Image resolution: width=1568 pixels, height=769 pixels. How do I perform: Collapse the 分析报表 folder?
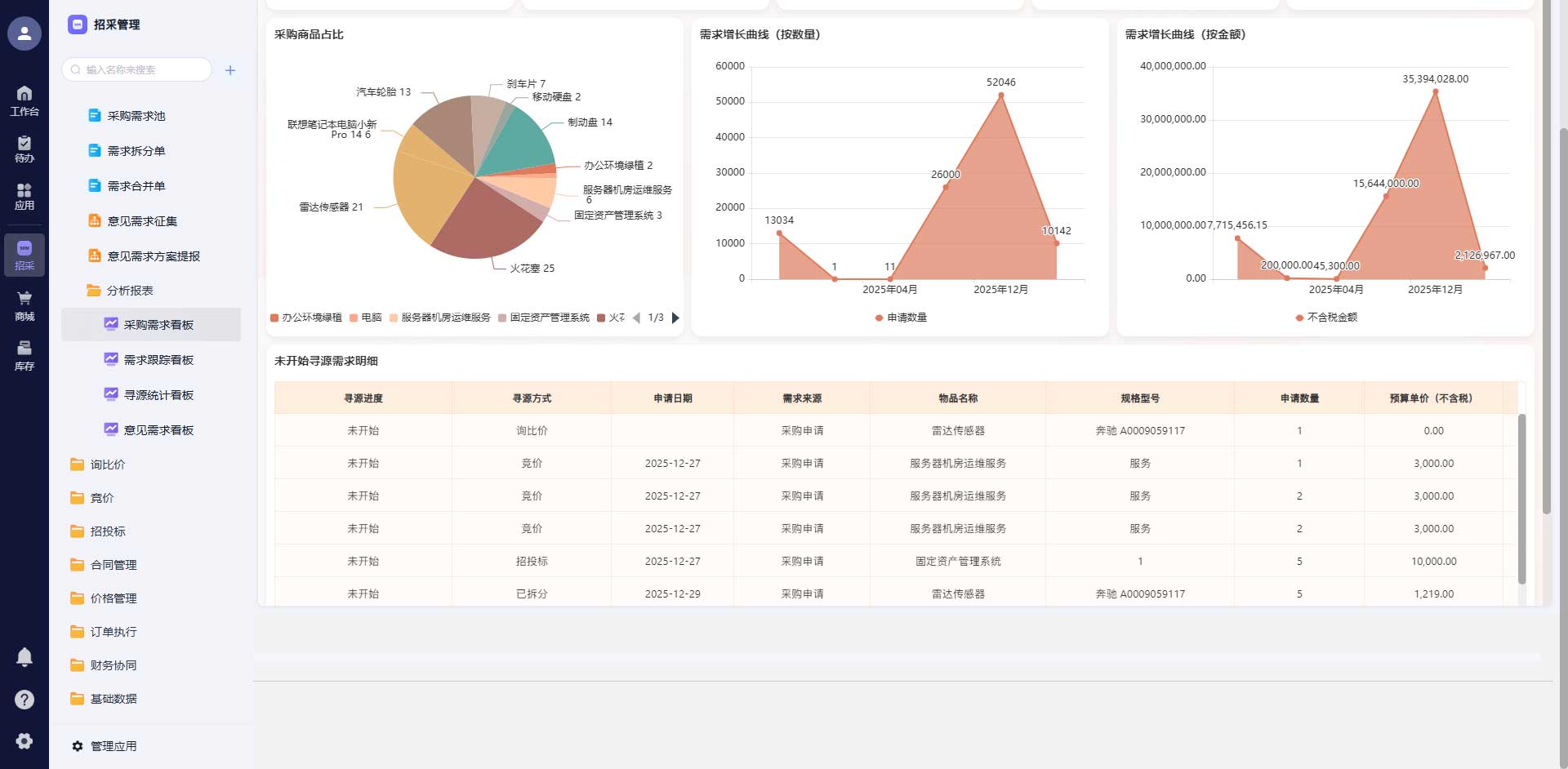[129, 291]
